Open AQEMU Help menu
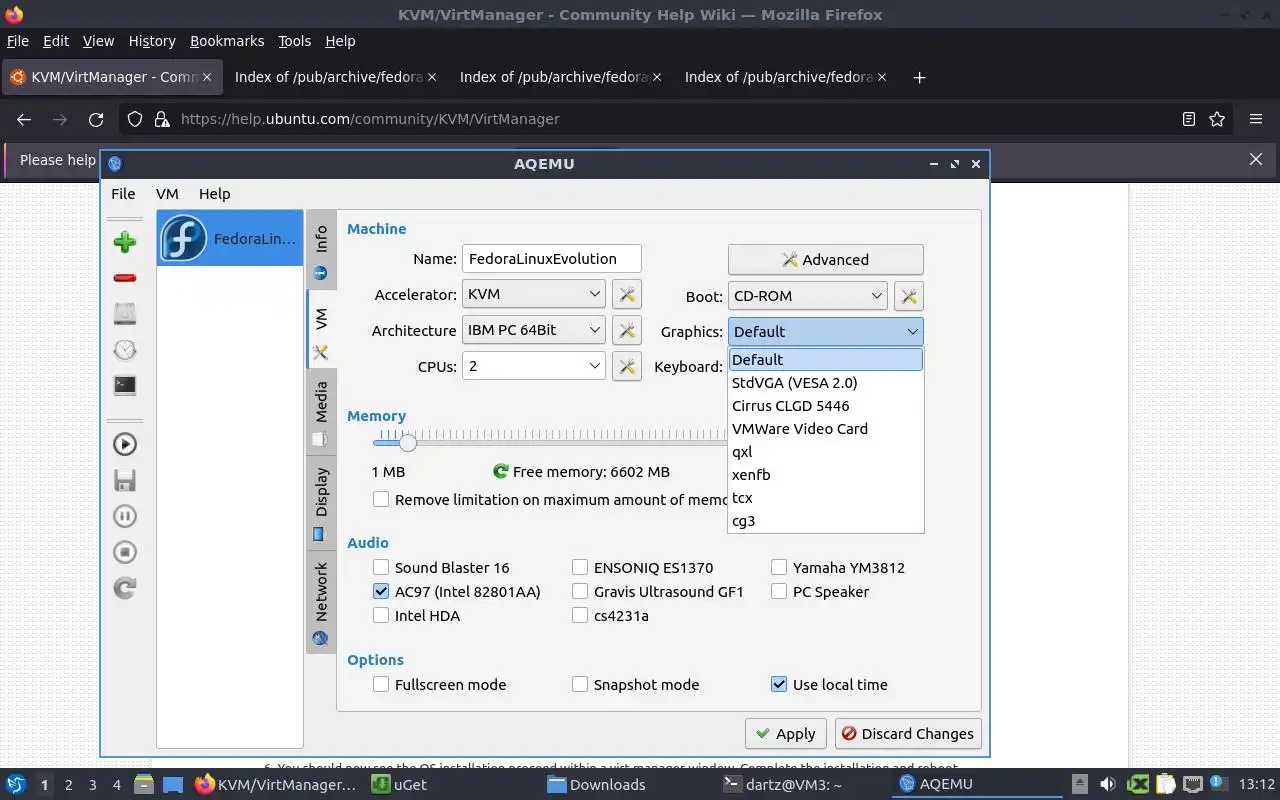The image size is (1280, 800). point(214,194)
